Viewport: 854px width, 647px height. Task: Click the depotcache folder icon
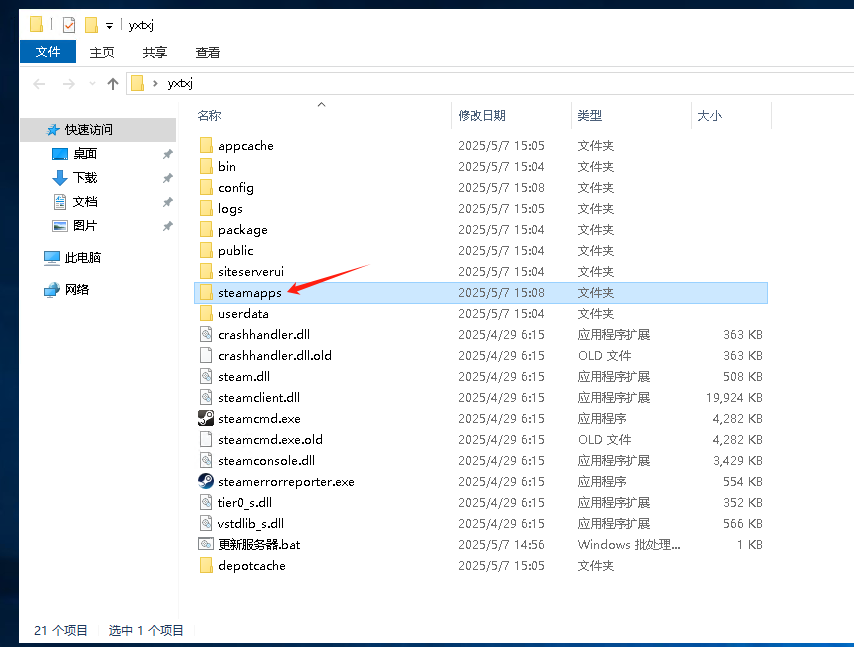[206, 565]
